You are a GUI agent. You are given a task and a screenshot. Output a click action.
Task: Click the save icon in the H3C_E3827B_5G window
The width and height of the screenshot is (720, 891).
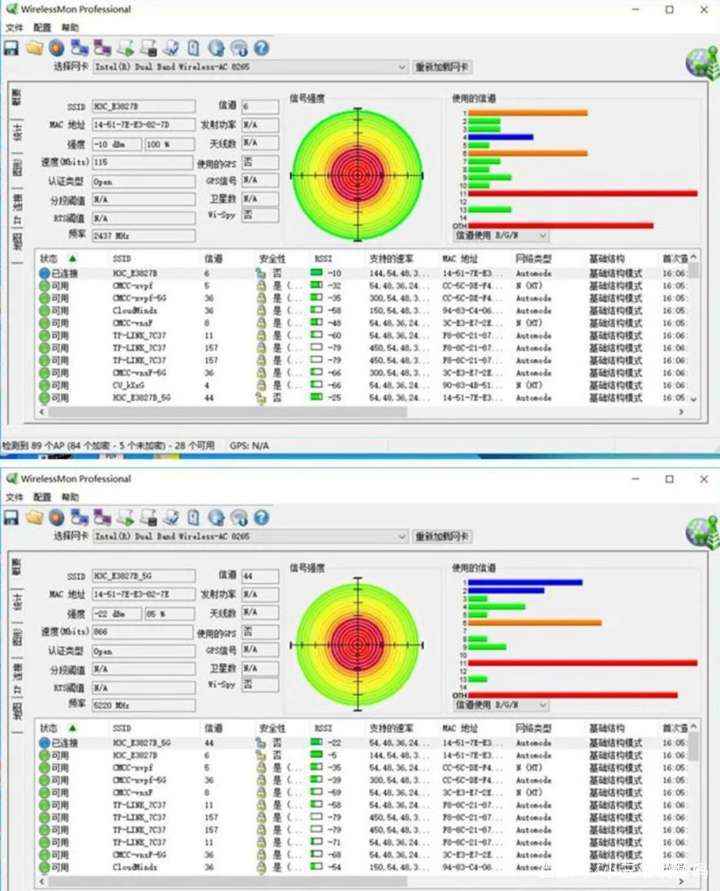[12, 517]
